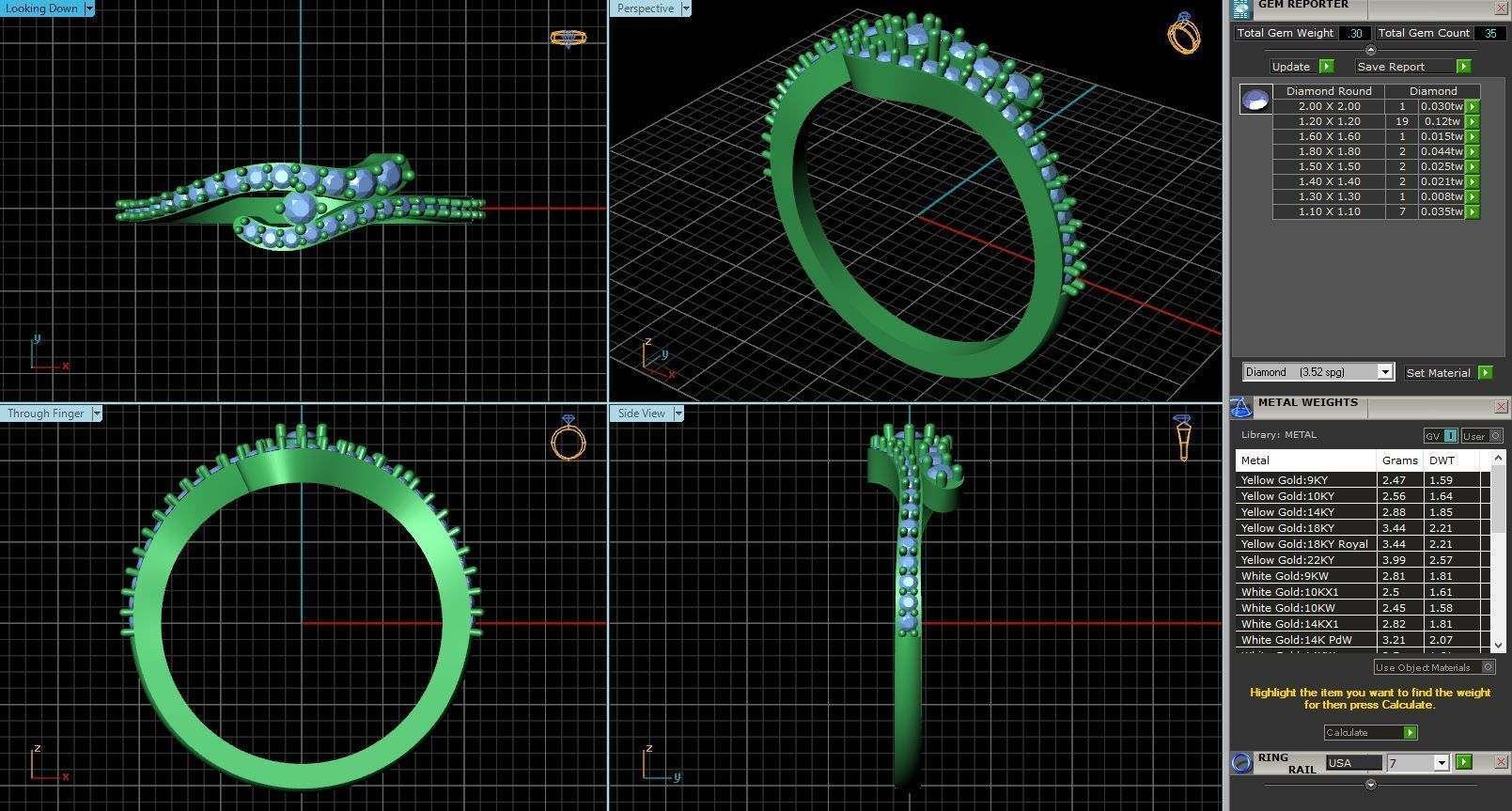Click green arrow for 1.50 X 1.50 row
This screenshot has height=811, width=1512.
1473,166
